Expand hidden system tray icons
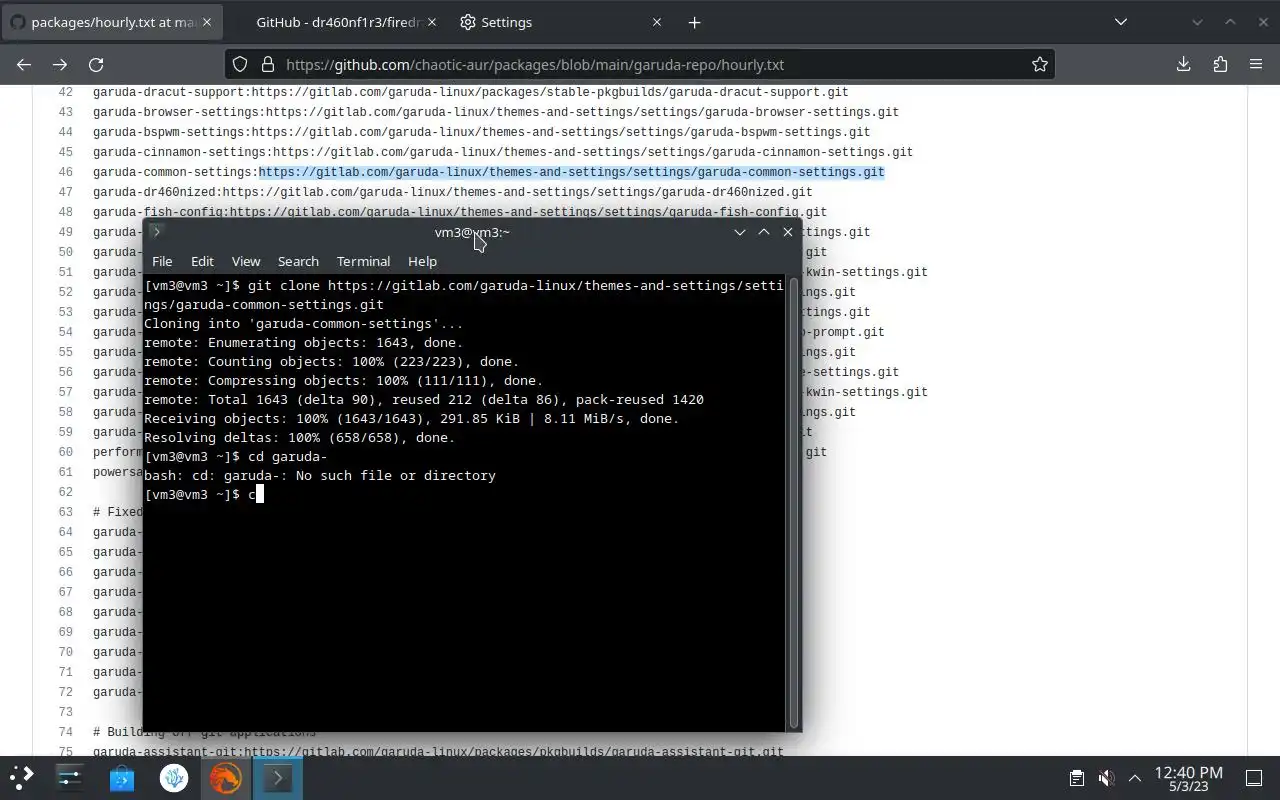Viewport: 1280px width, 800px height. (1135, 778)
